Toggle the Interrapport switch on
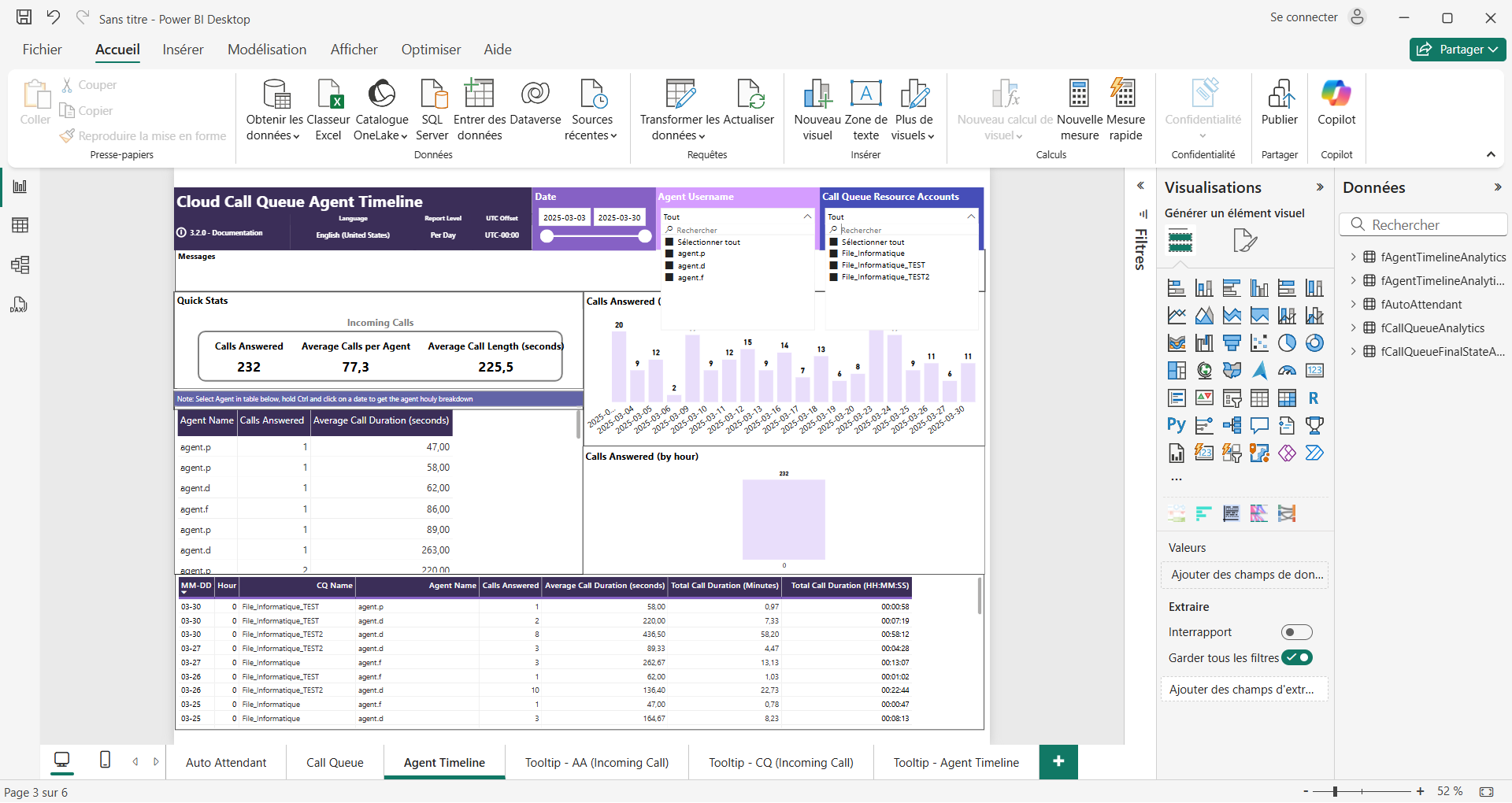Screen dimensions: 1512x803 click(1296, 632)
